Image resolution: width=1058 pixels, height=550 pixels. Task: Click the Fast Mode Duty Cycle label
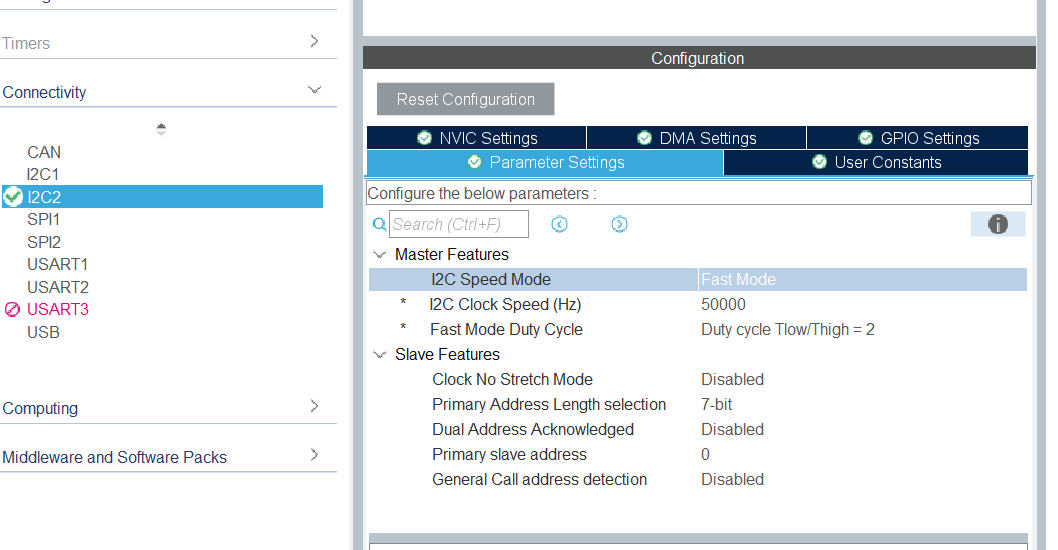[506, 329]
